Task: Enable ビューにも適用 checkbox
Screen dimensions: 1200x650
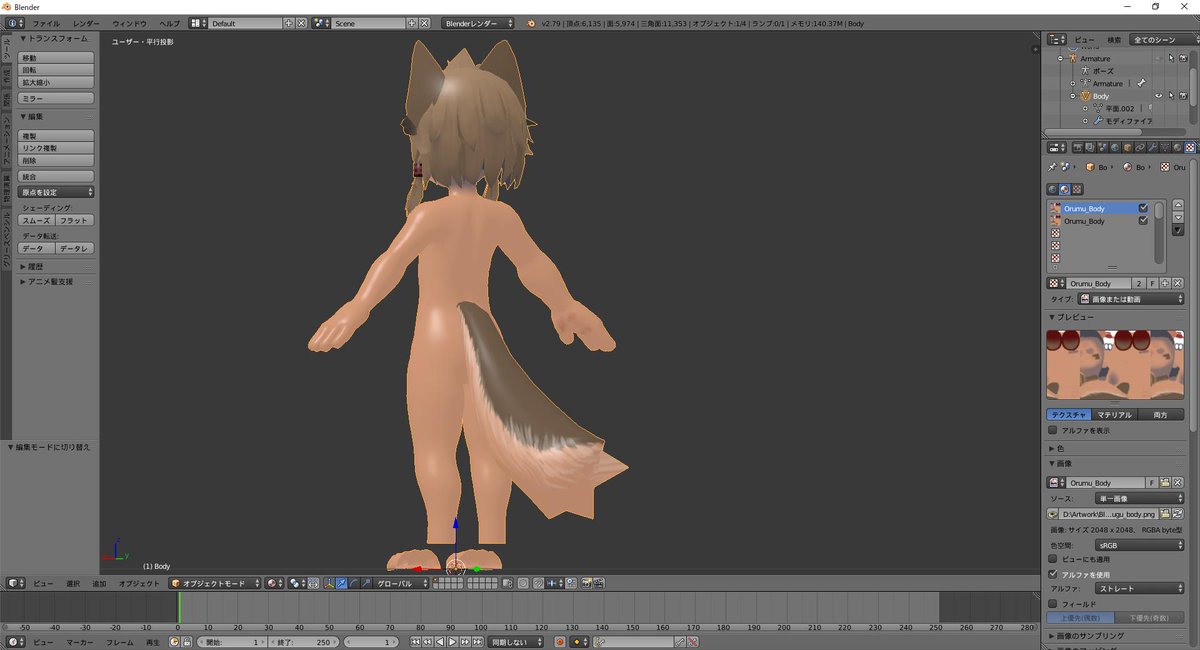Action: tap(1052, 559)
